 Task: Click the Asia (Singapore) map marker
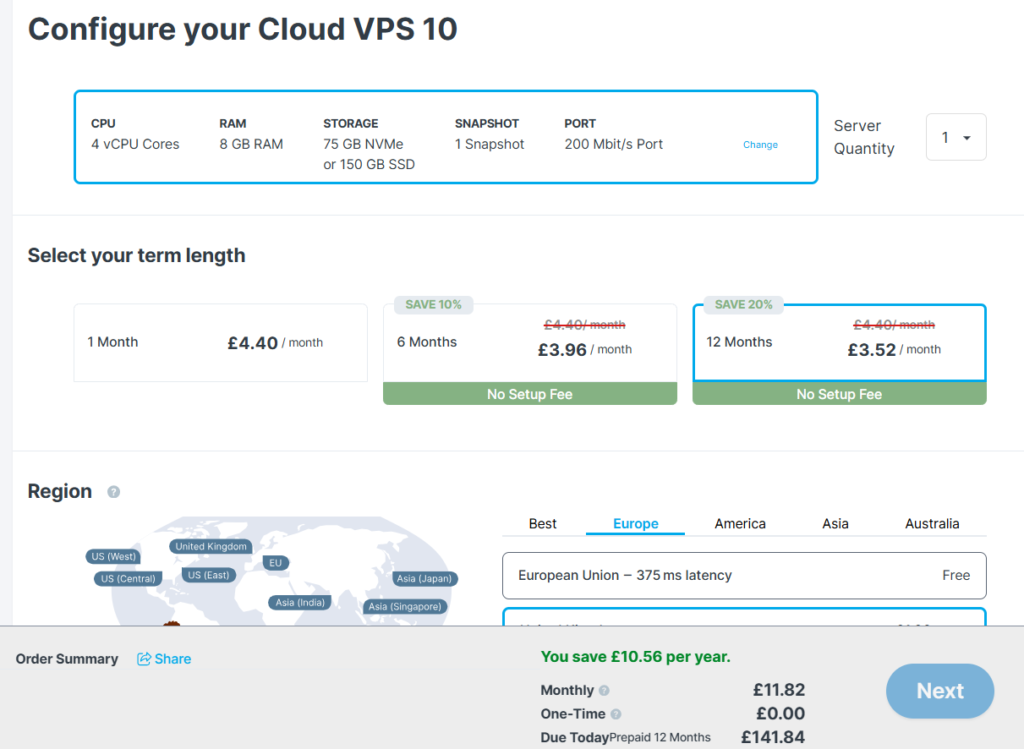click(x=404, y=606)
